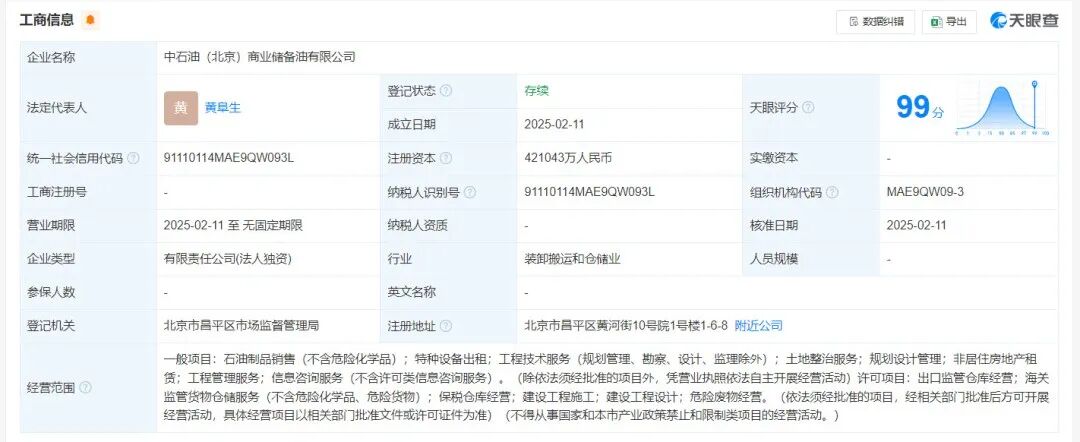This screenshot has width=1080, height=442.
Task: Click address 北京市昌平区黄河街10号院1号楼1-6-8
Action: pos(626,326)
